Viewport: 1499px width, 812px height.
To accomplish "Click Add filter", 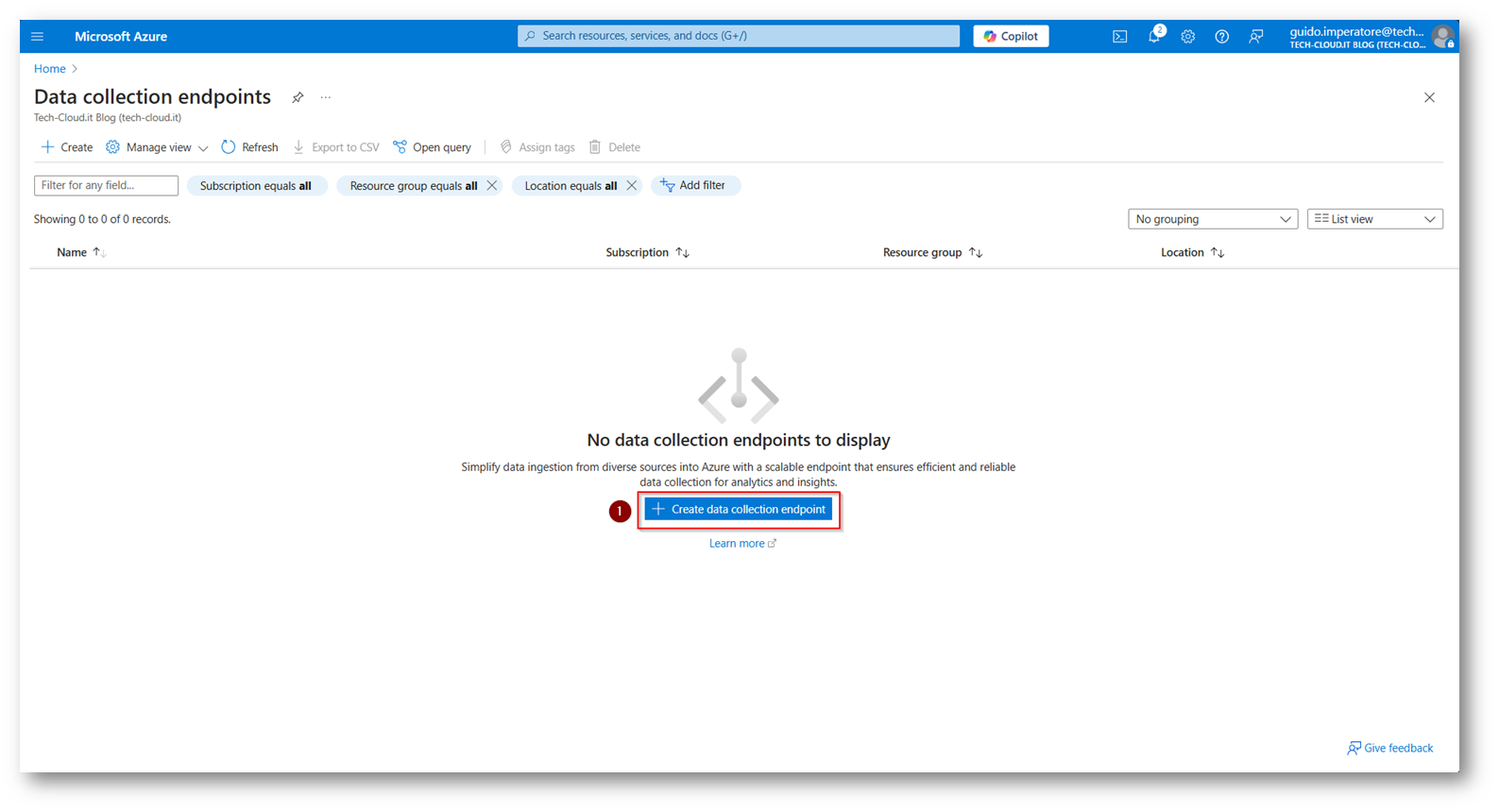I will [695, 186].
